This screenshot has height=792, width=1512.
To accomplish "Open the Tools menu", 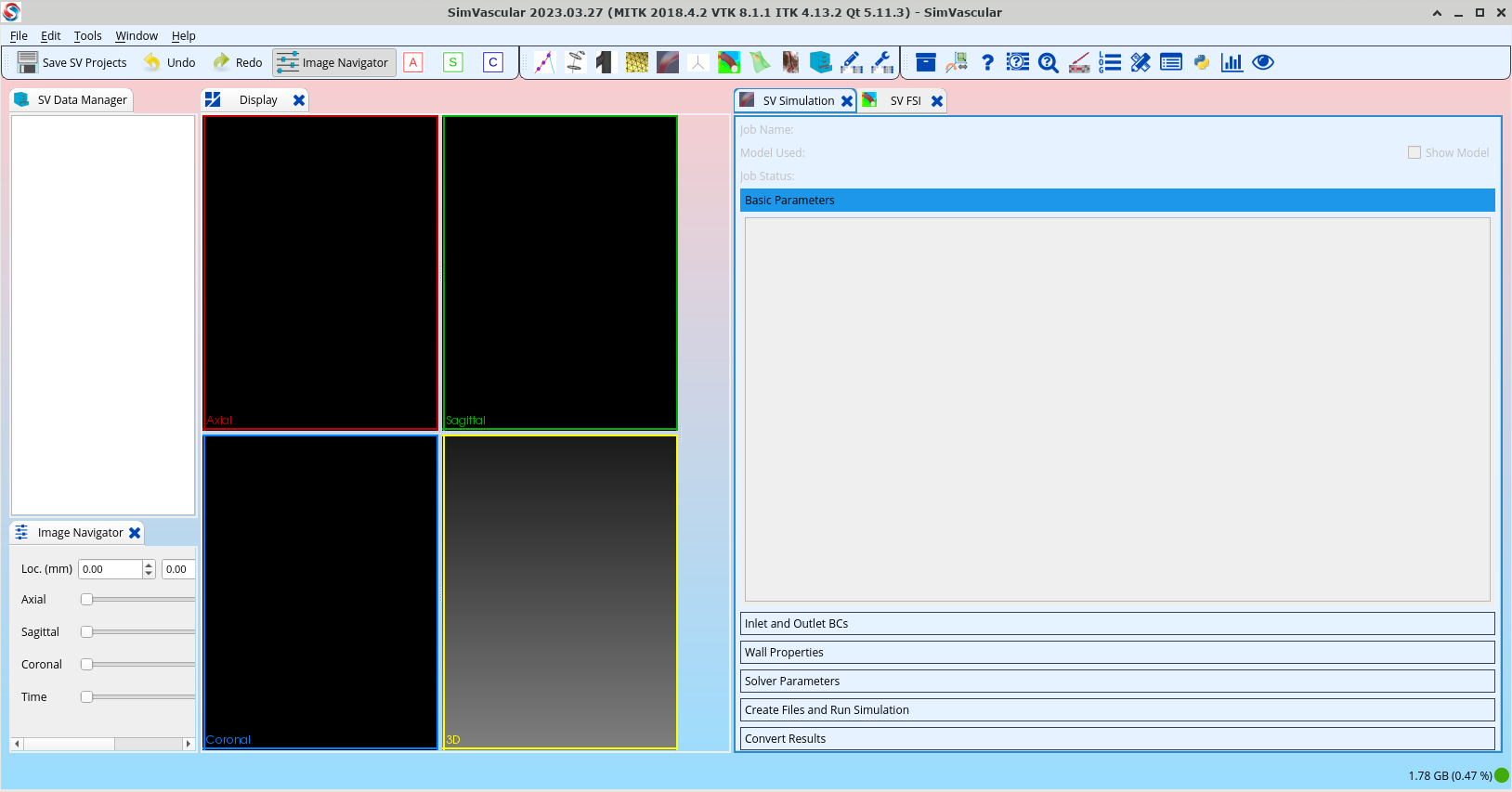I will (88, 35).
